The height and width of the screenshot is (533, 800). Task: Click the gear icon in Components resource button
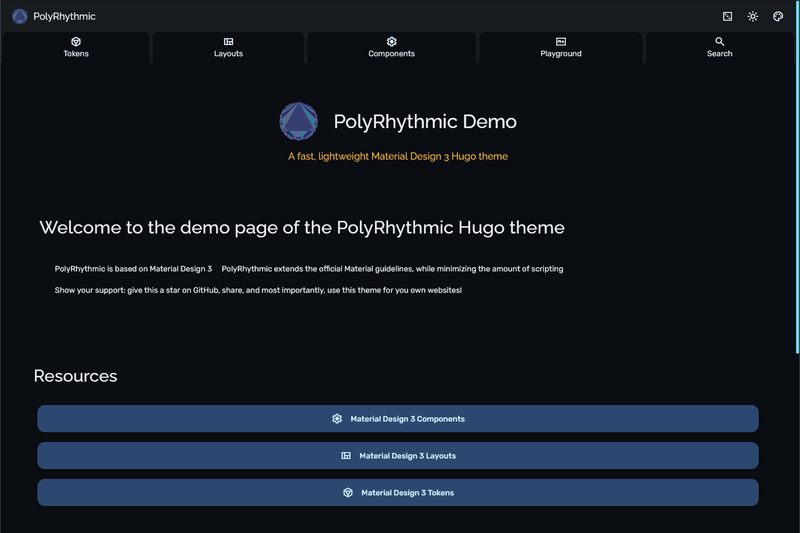(337, 419)
